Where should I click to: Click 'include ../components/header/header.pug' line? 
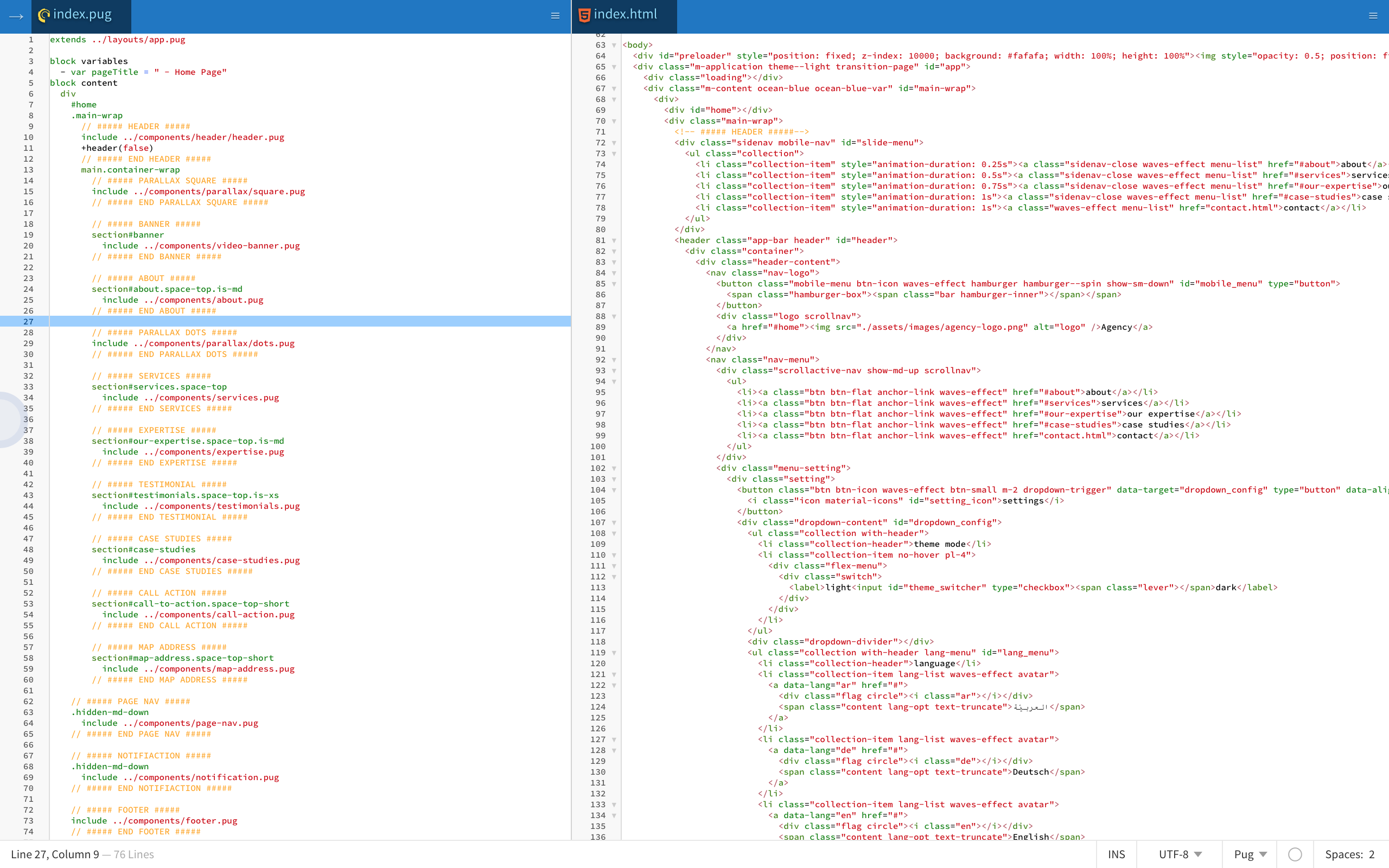point(182,137)
